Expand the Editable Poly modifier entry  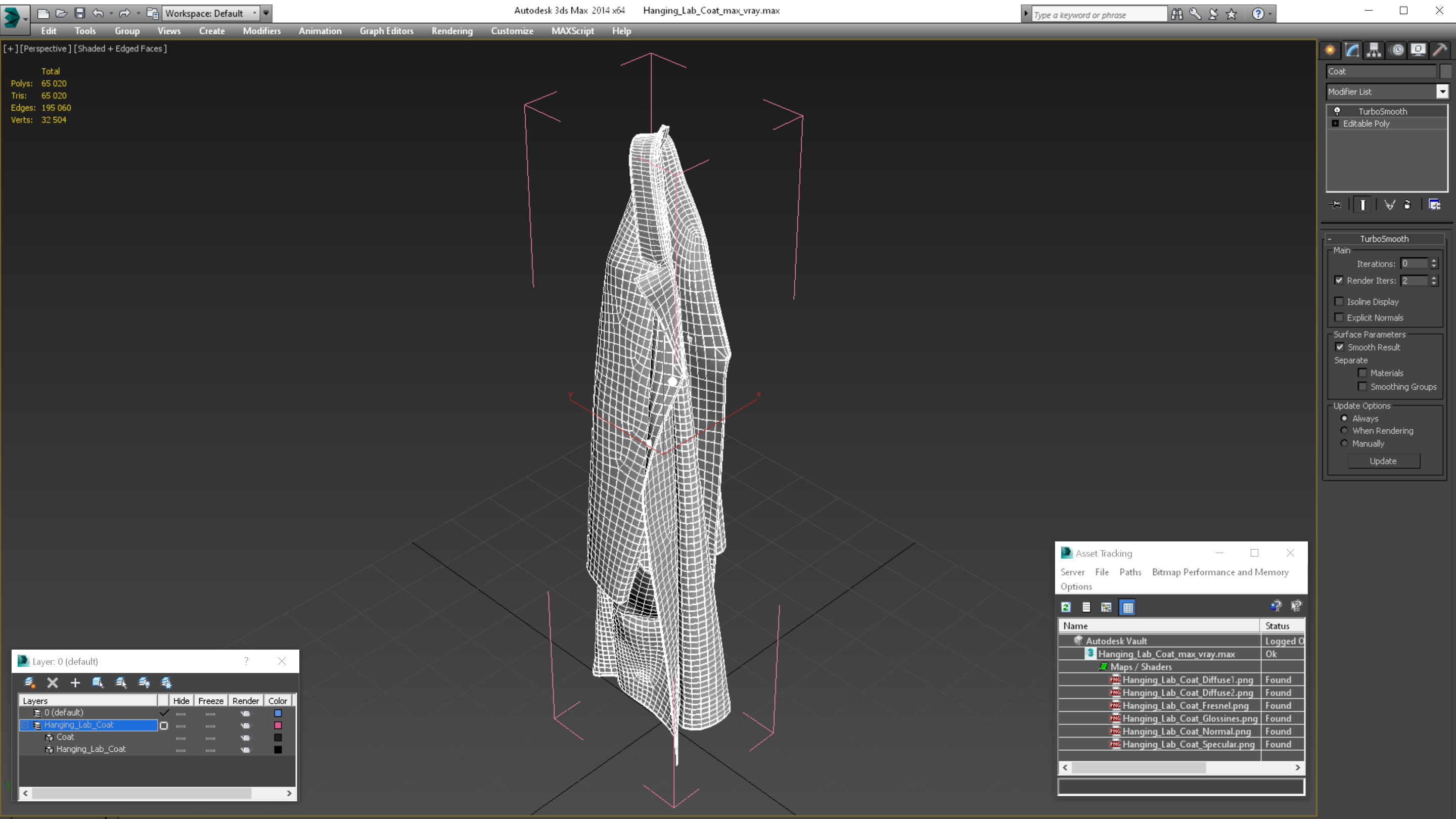tap(1335, 124)
